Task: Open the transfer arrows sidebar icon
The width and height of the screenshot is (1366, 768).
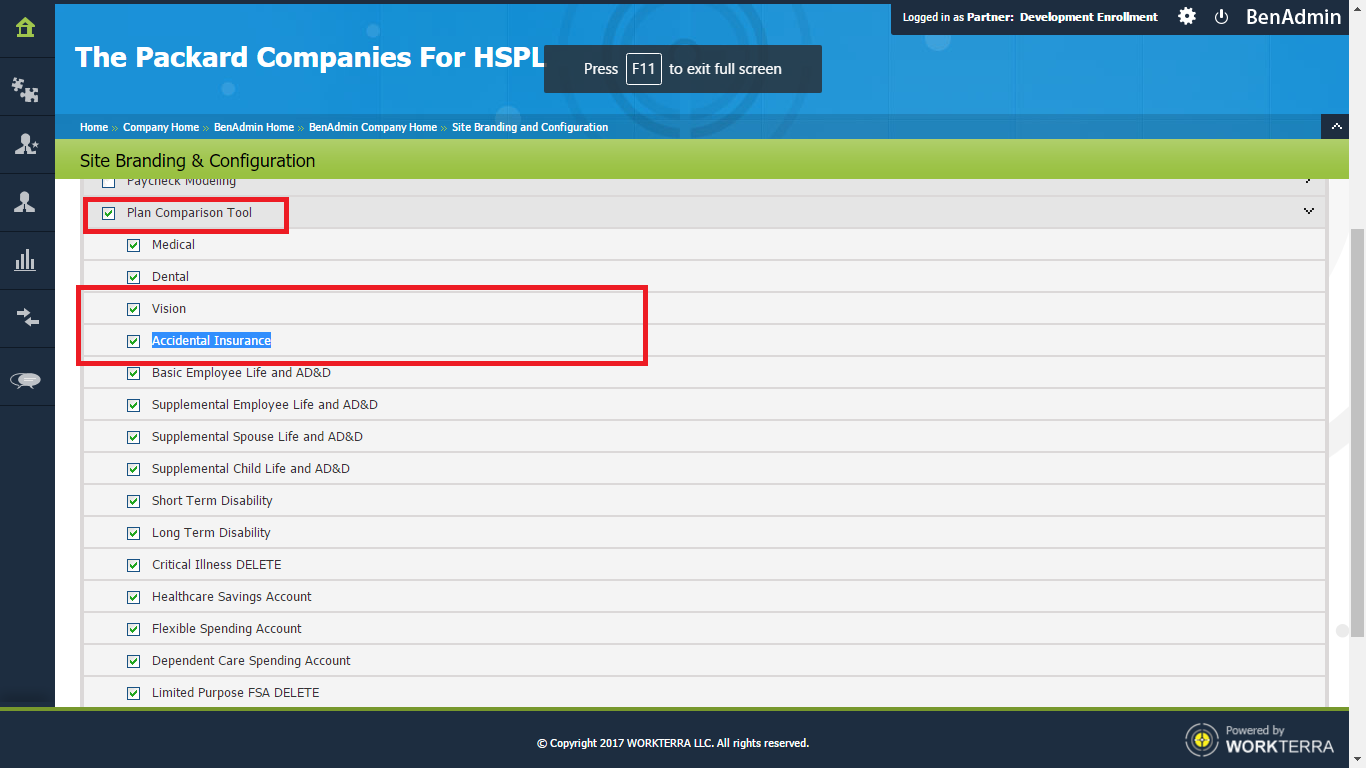Action: 26,318
